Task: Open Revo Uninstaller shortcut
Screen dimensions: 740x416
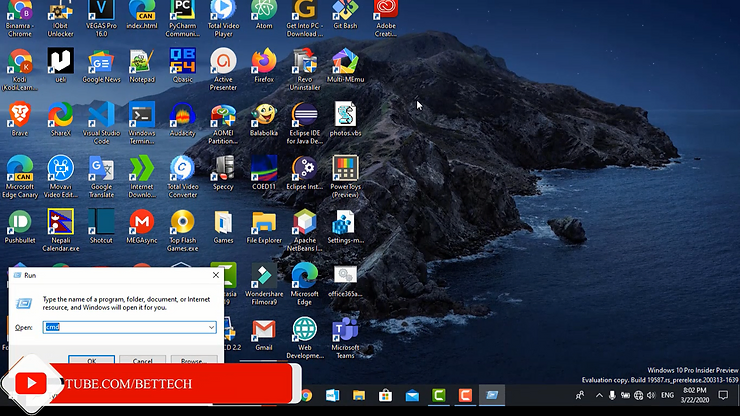Action: pos(304,69)
